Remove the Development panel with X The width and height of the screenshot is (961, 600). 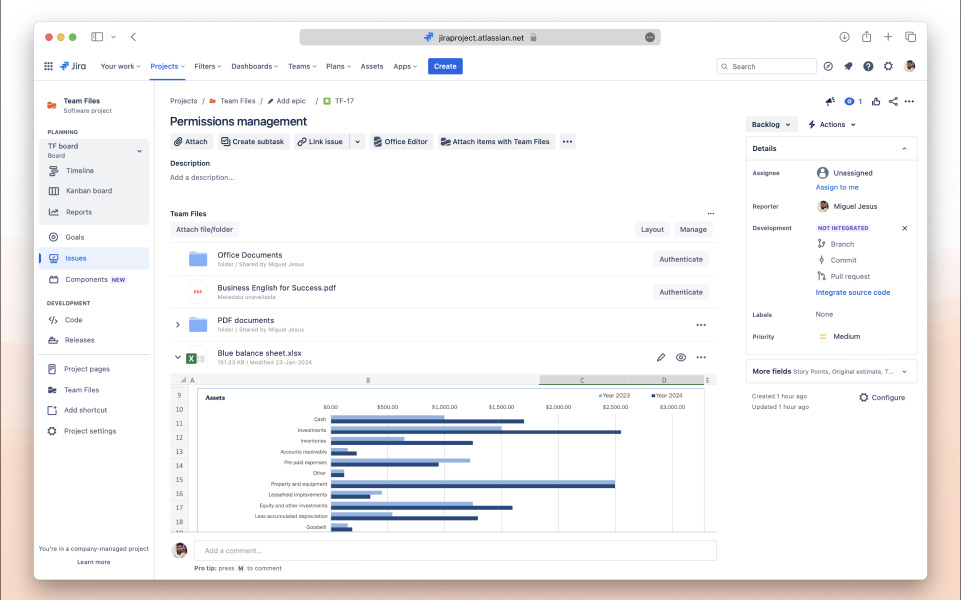tap(905, 228)
